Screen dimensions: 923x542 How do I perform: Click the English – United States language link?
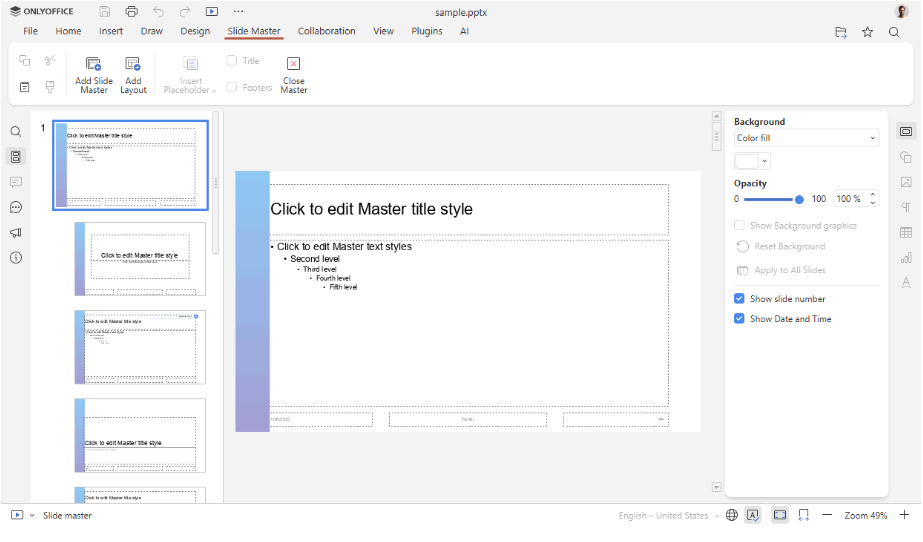[x=663, y=516]
